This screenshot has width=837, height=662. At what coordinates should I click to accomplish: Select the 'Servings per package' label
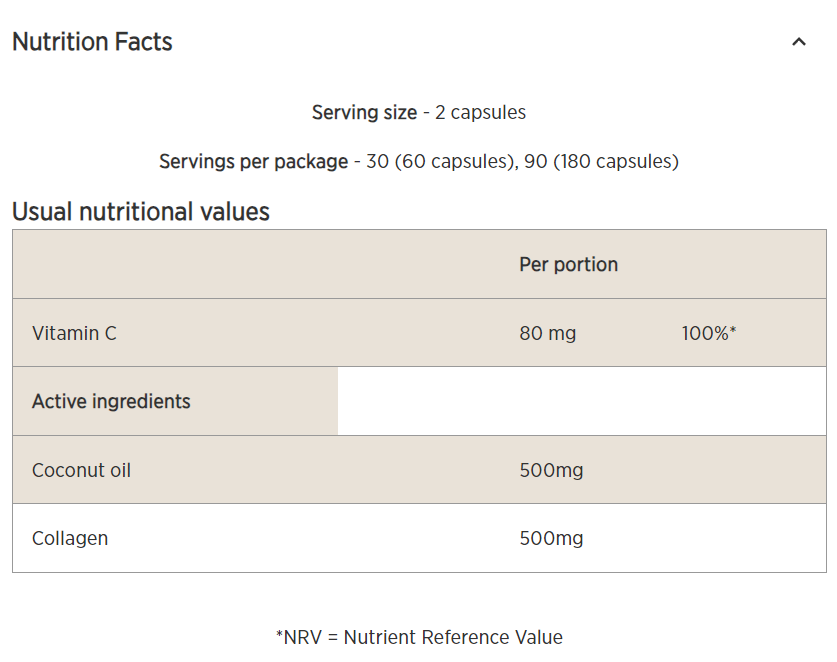click(253, 161)
